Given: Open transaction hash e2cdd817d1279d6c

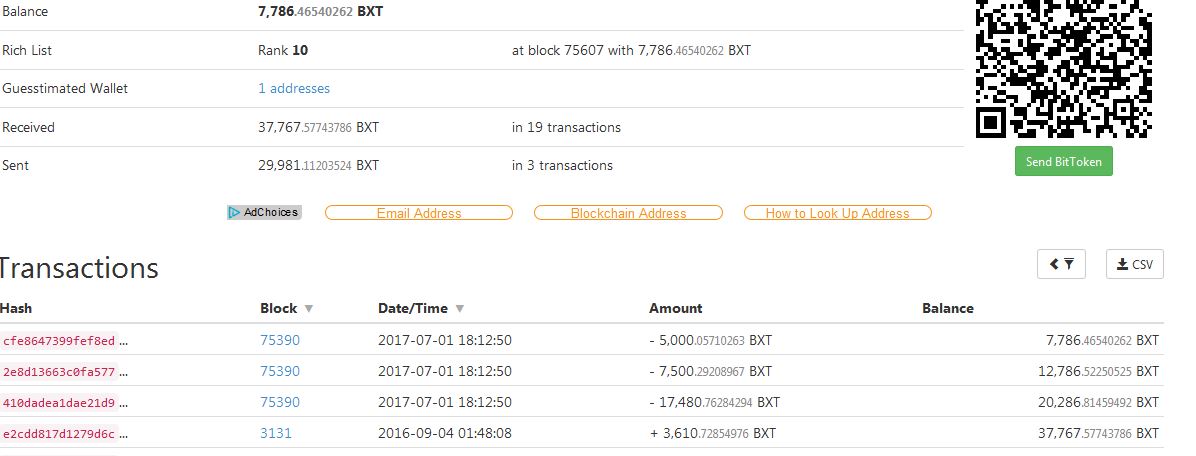Looking at the screenshot, I should pyautogui.click(x=59, y=433).
